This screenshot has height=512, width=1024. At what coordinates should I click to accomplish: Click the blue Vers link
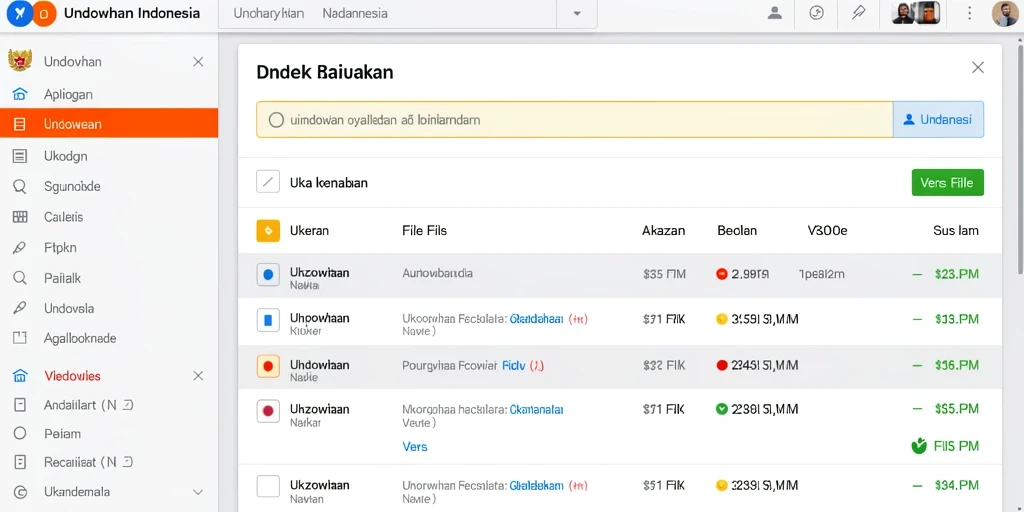click(x=415, y=447)
